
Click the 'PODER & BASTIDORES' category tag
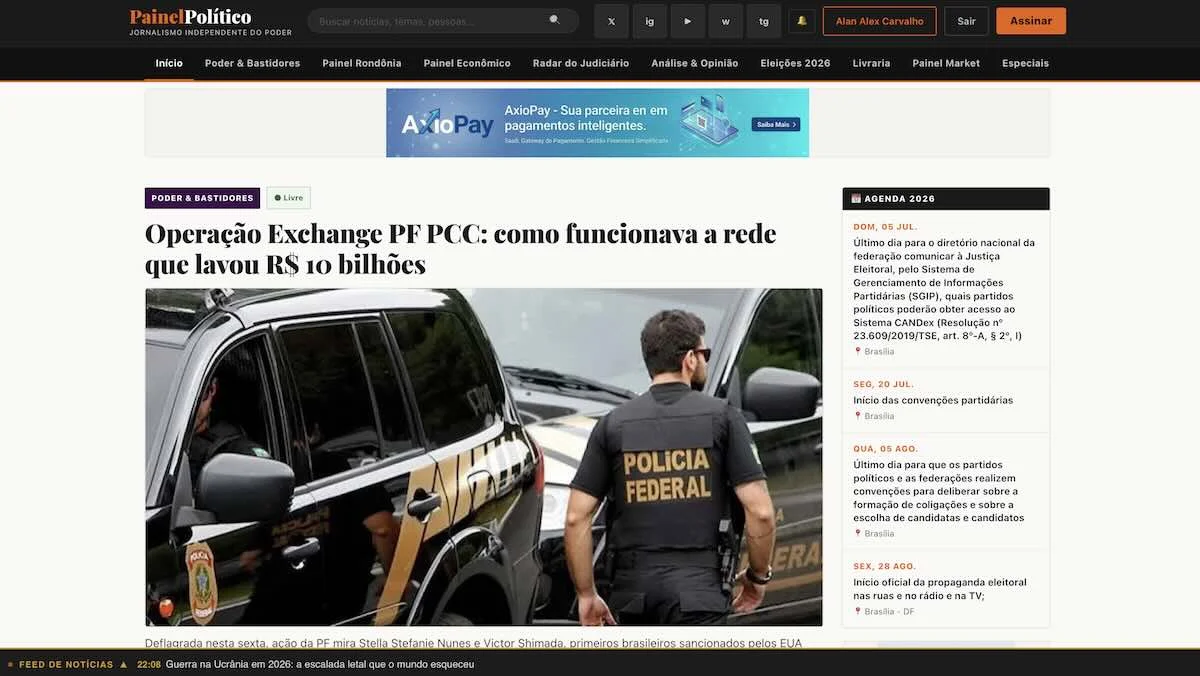(x=202, y=198)
